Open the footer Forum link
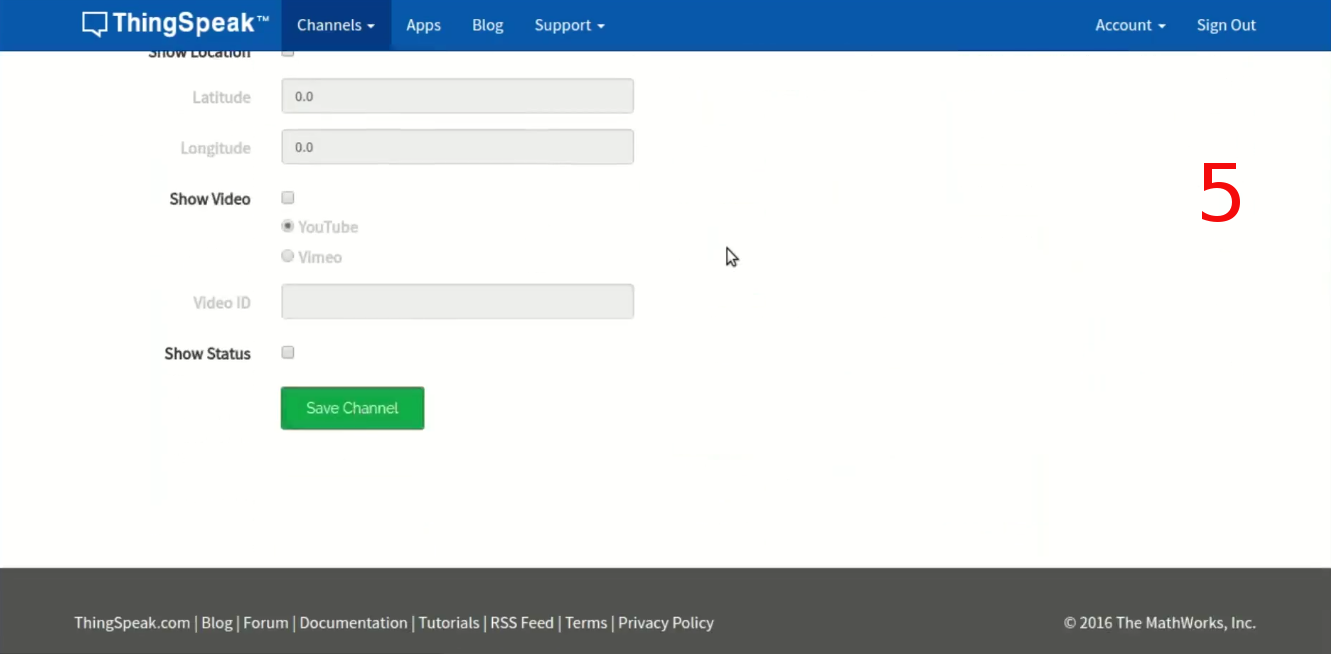This screenshot has width=1331, height=654. [266, 622]
